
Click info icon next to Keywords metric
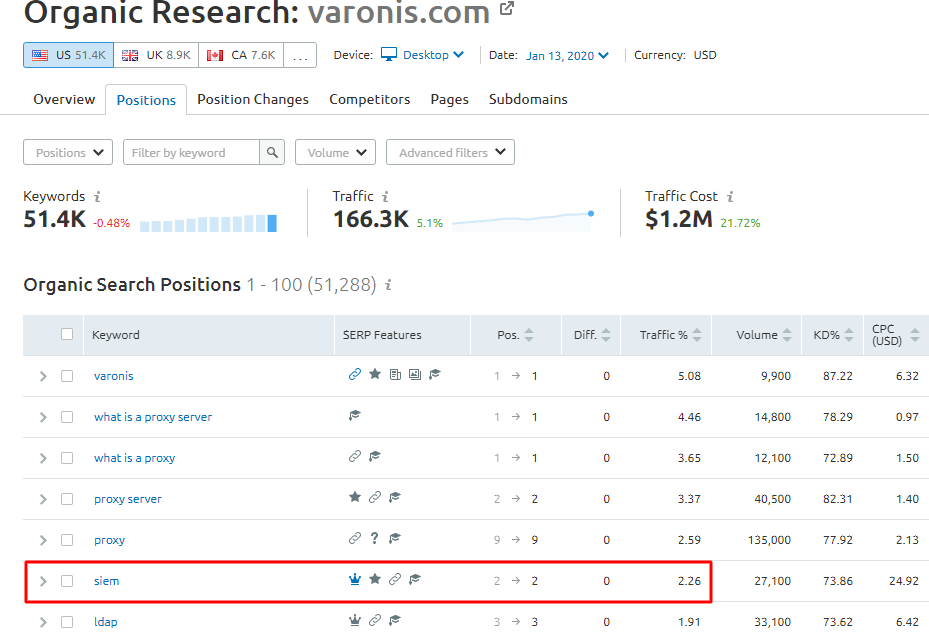(x=98, y=196)
